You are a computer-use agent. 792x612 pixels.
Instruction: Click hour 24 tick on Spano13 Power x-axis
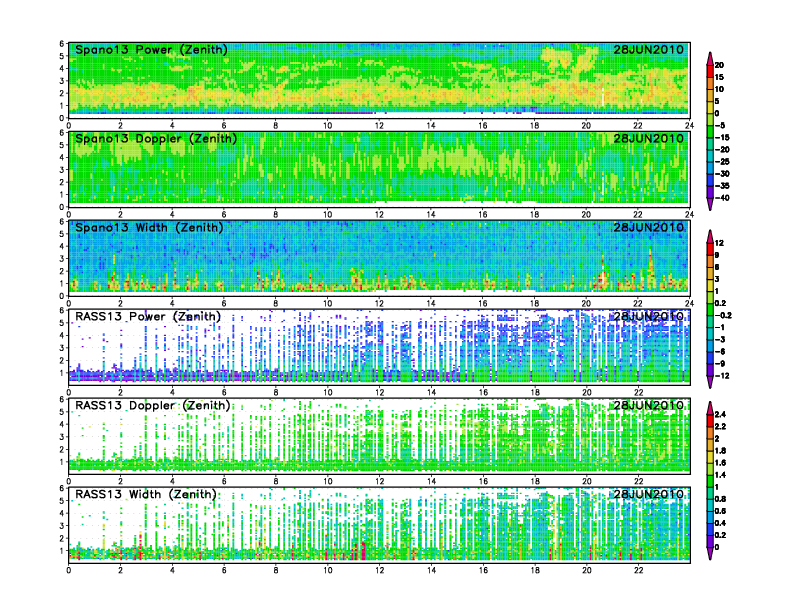(688, 125)
